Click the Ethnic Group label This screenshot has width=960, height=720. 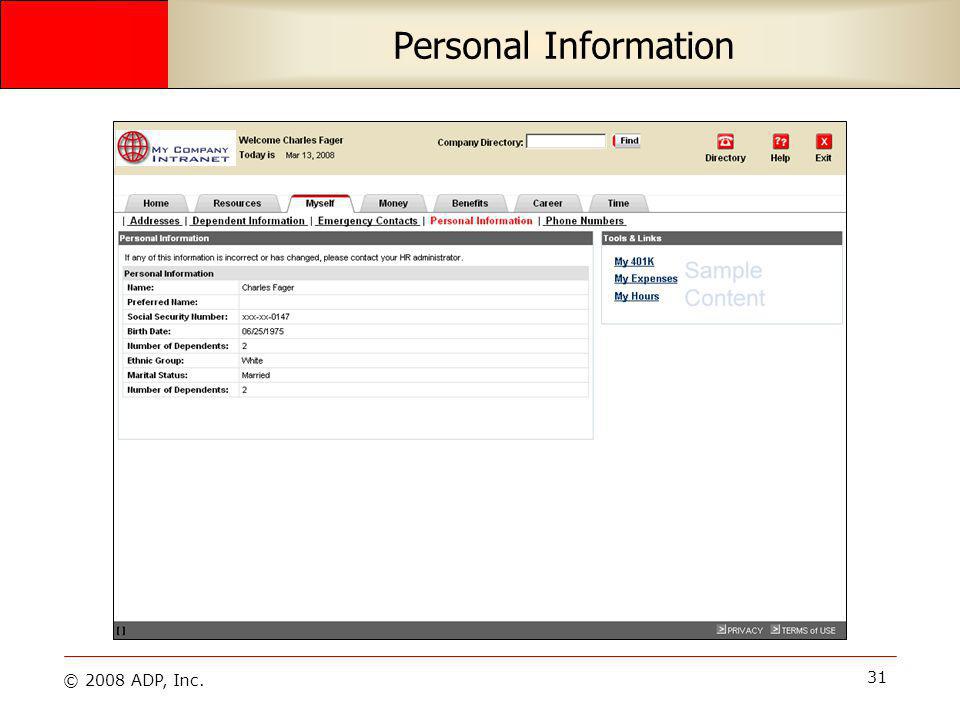pos(156,361)
